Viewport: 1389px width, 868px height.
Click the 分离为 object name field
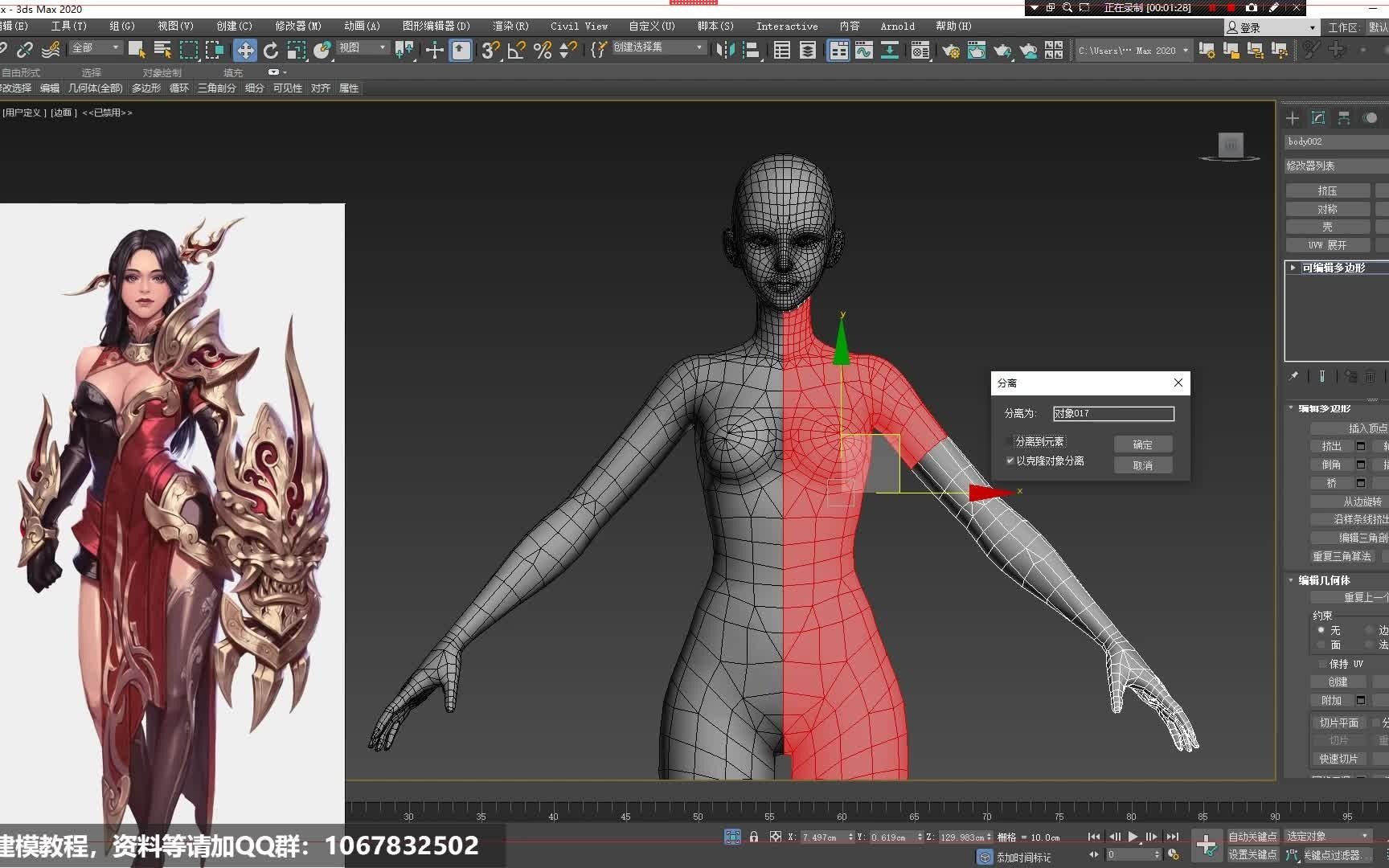tap(1113, 413)
